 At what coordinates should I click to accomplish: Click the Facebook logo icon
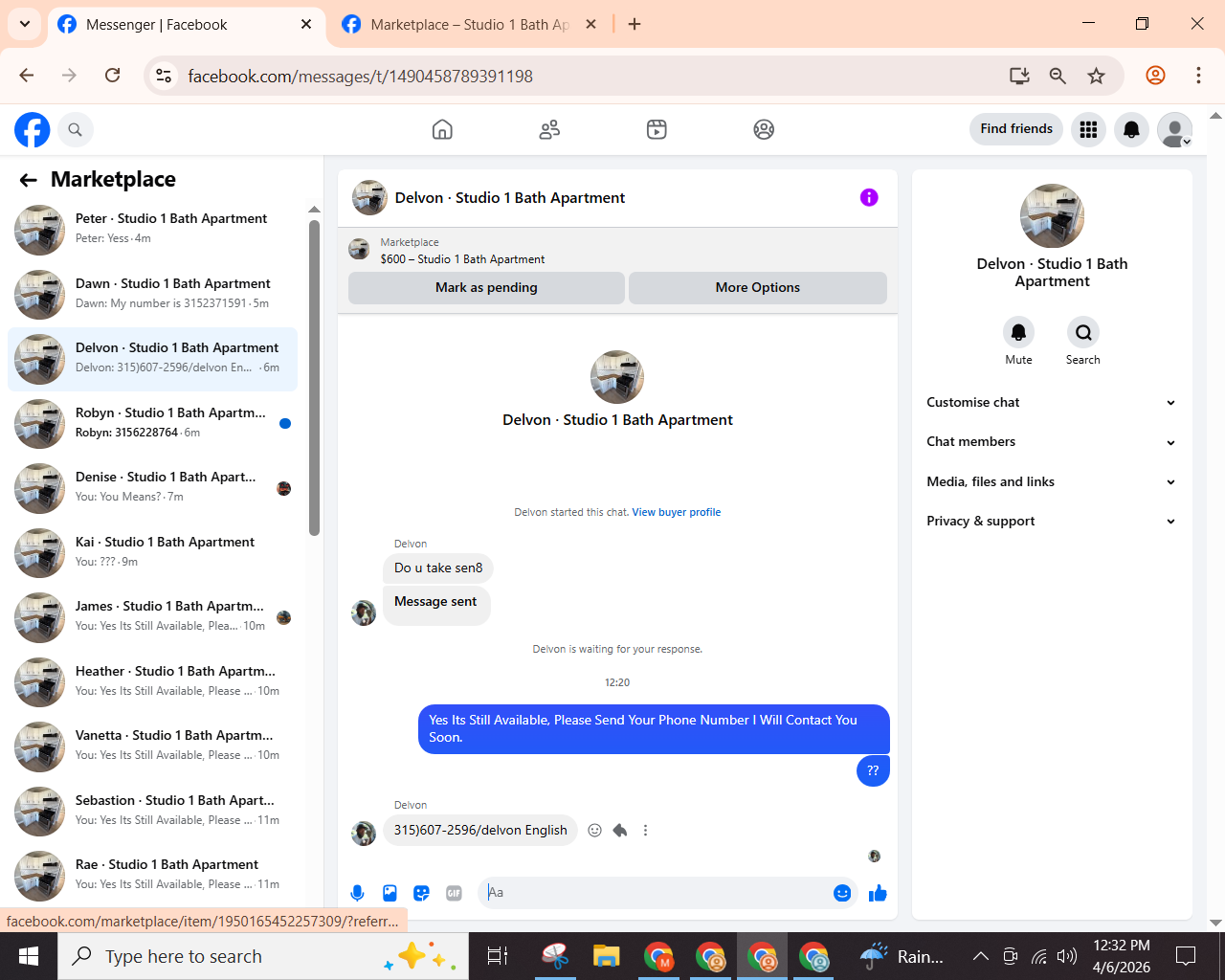click(32, 129)
